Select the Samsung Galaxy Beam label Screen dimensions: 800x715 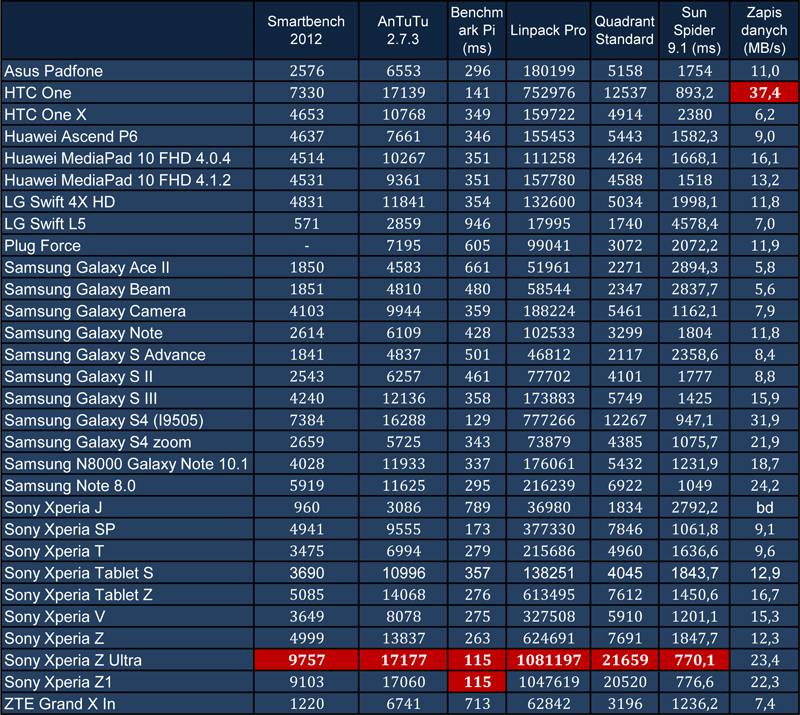pyautogui.click(x=87, y=289)
